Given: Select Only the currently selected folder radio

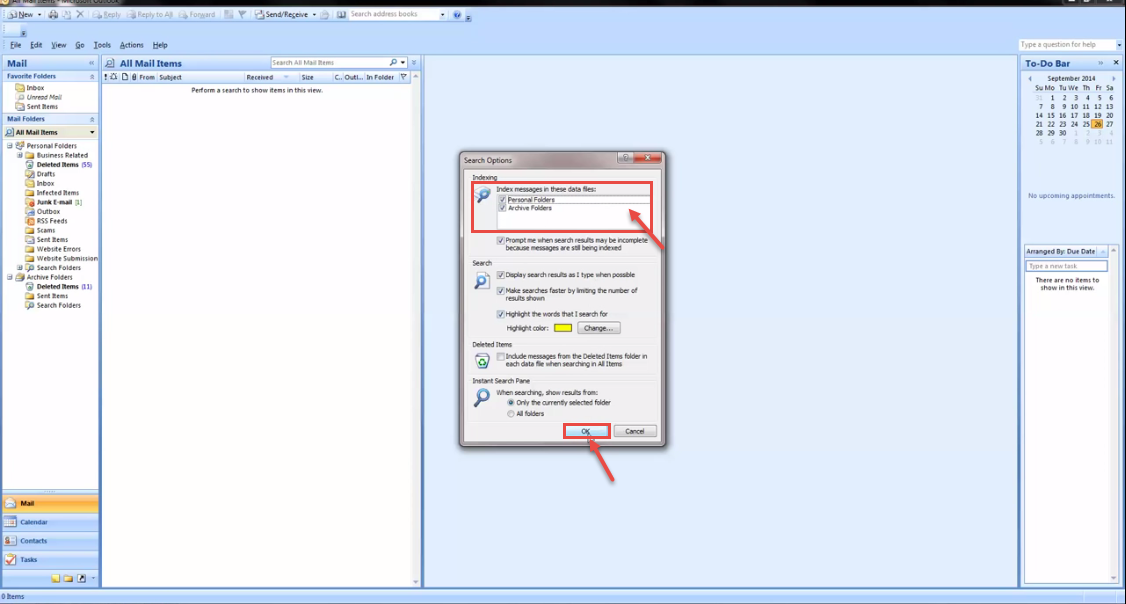Looking at the screenshot, I should 511,403.
